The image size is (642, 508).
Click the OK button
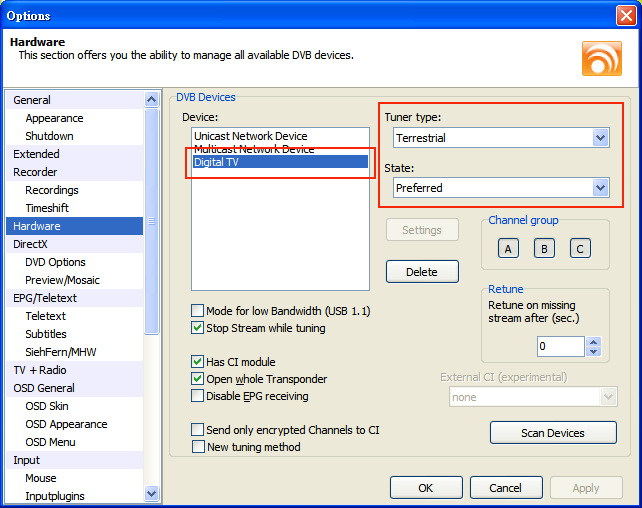pos(426,488)
